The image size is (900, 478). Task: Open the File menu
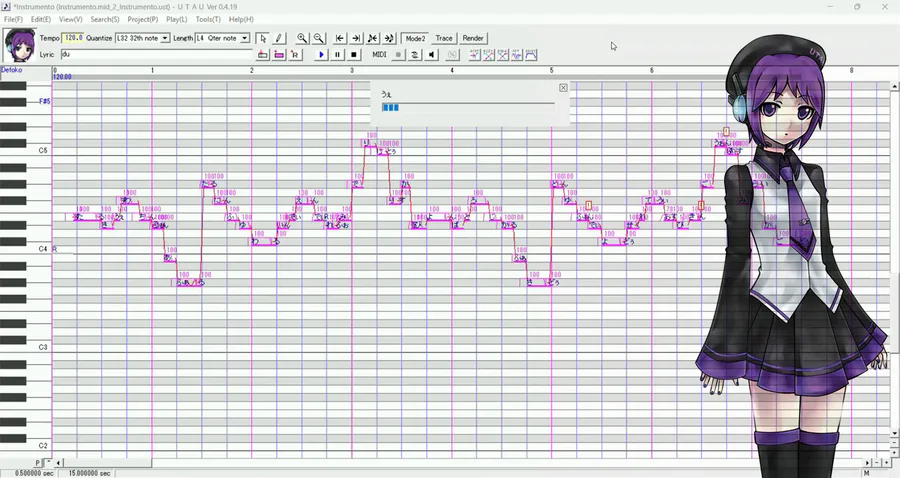(13, 20)
